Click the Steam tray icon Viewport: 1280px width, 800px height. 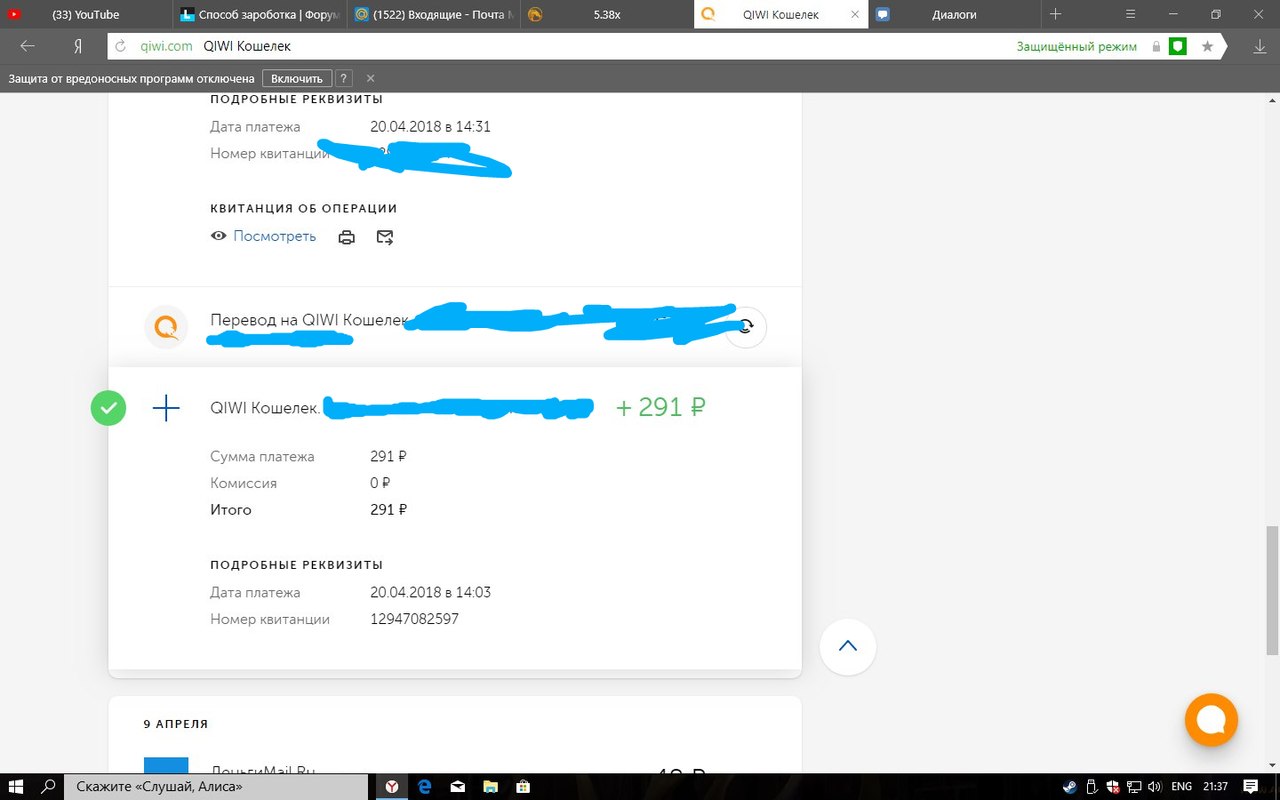coord(1069,786)
